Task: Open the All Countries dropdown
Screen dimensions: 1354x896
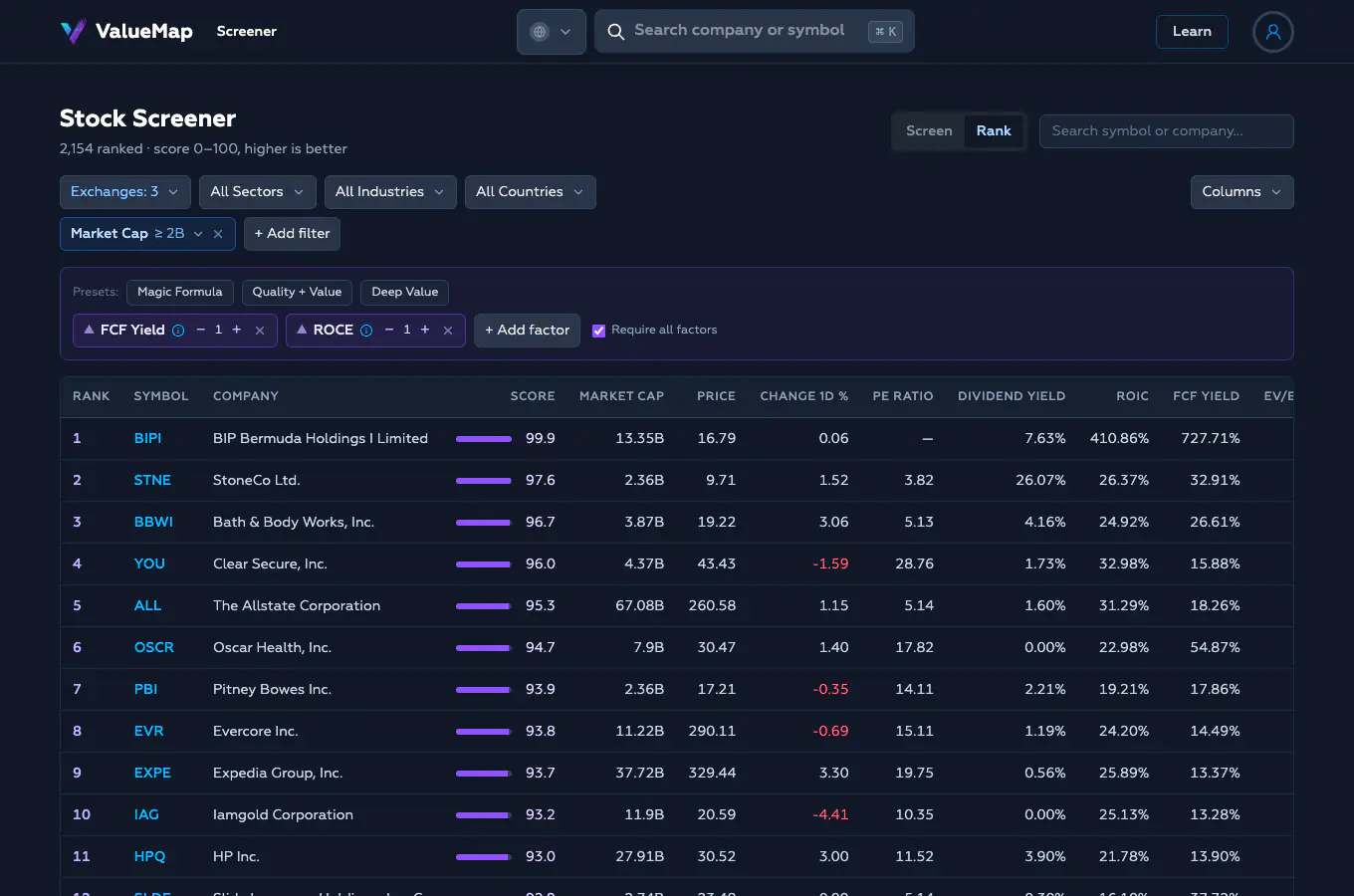Action: click(x=531, y=192)
